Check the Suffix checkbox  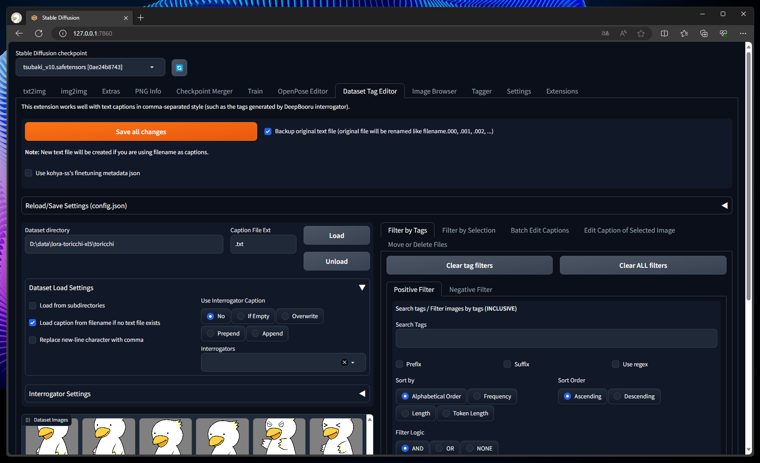coord(507,364)
